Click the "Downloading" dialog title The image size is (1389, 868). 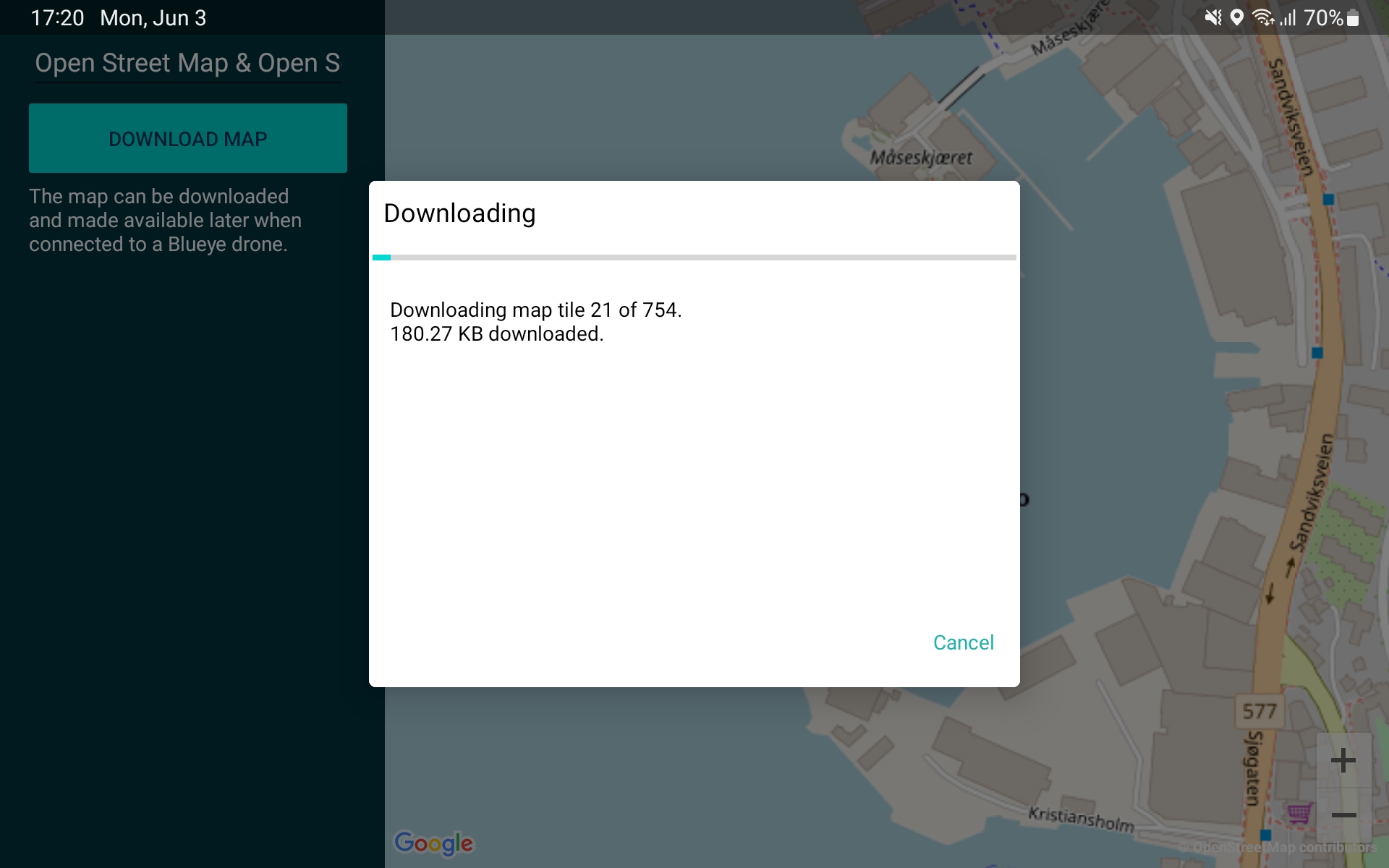click(459, 213)
